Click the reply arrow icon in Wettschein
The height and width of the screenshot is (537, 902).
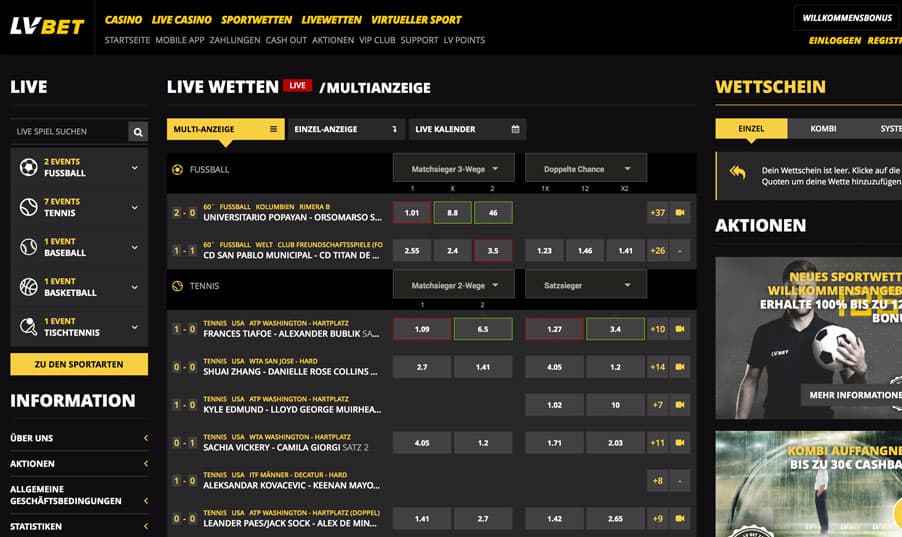737,172
